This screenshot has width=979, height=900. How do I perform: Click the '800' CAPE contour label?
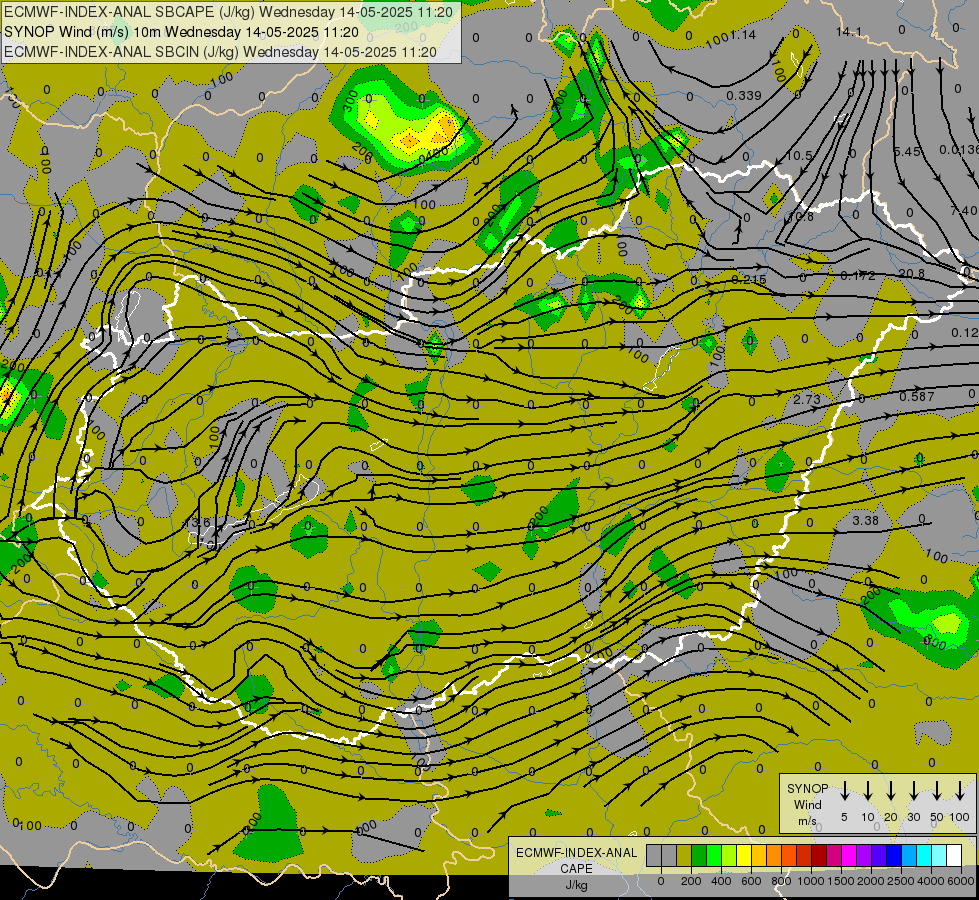[x=935, y=641]
